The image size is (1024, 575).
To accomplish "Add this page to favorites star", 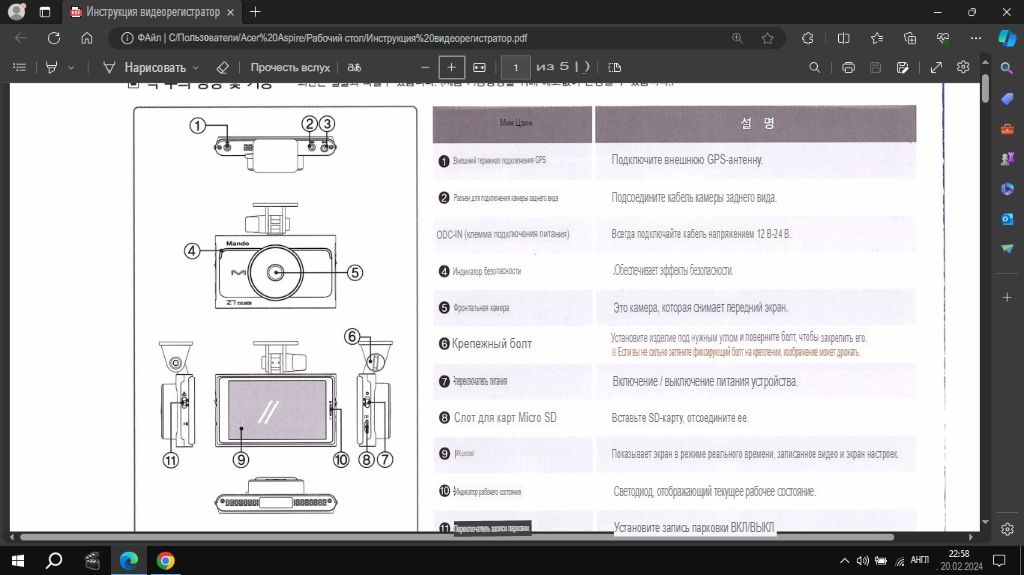I will coord(767,38).
